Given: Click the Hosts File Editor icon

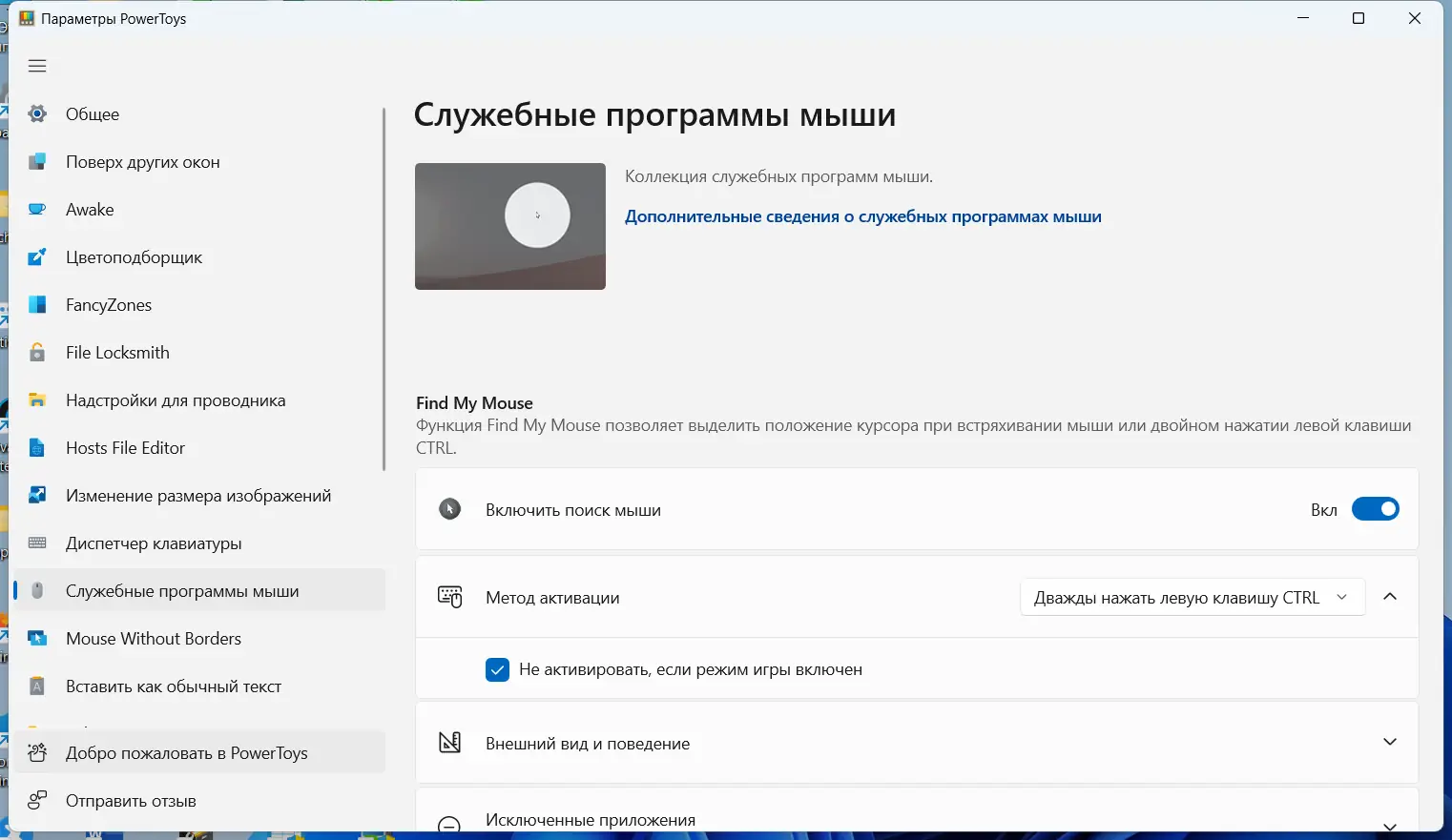Looking at the screenshot, I should 37,448.
